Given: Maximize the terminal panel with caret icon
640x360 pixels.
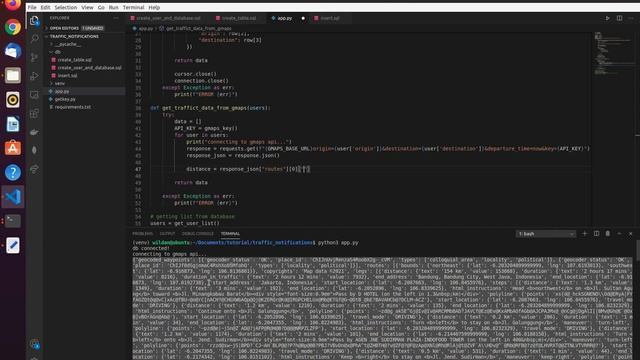Looking at the screenshot, I should (x=619, y=233).
